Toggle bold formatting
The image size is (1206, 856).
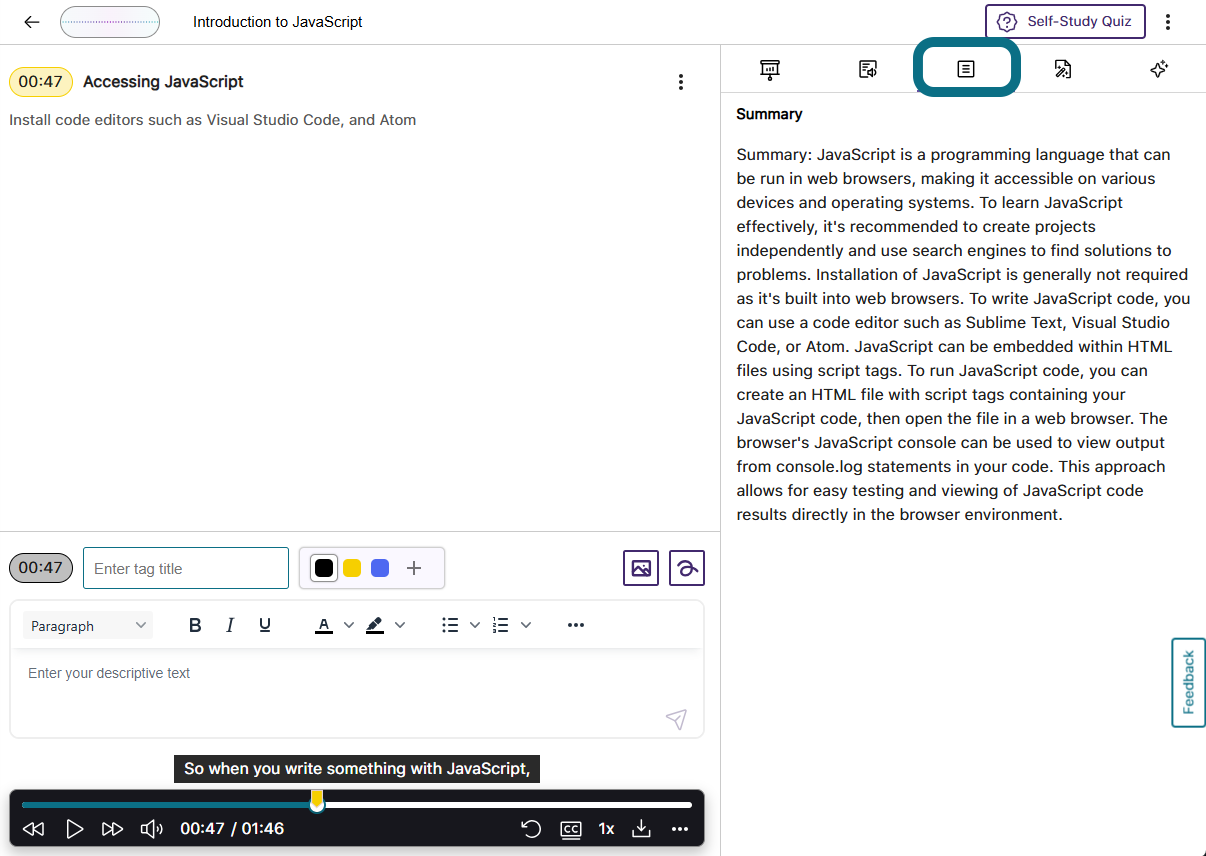(195, 625)
